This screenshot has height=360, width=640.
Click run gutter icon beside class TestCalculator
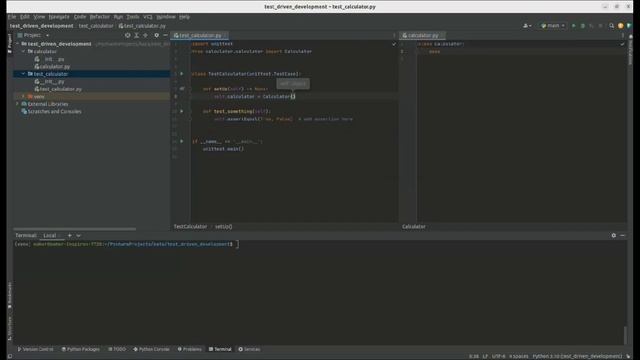tap(182, 74)
